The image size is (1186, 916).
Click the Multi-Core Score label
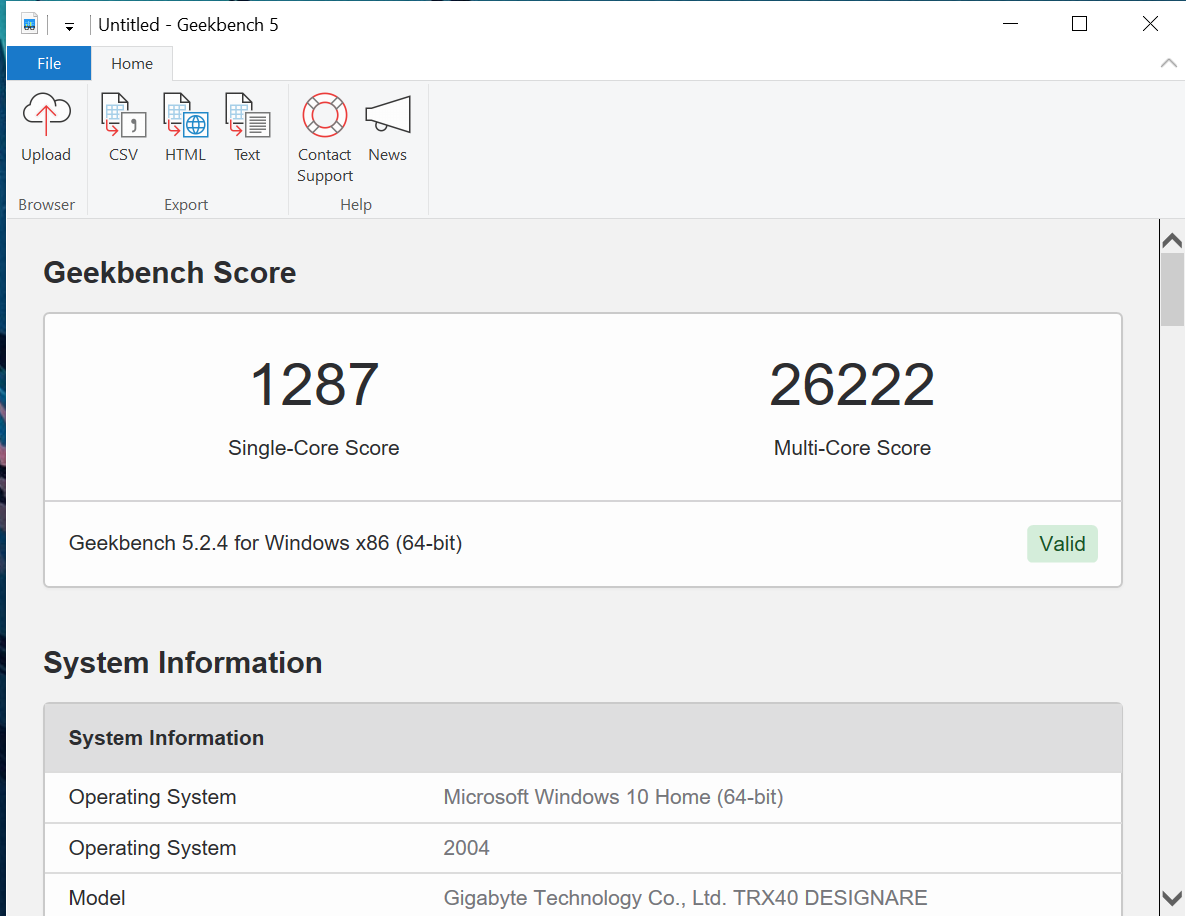pyautogui.click(x=852, y=448)
